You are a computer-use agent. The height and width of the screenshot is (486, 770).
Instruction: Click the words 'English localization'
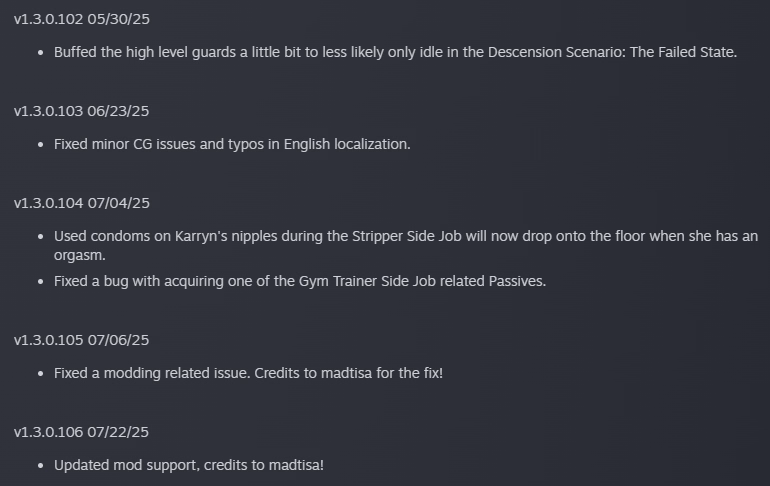[347, 144]
